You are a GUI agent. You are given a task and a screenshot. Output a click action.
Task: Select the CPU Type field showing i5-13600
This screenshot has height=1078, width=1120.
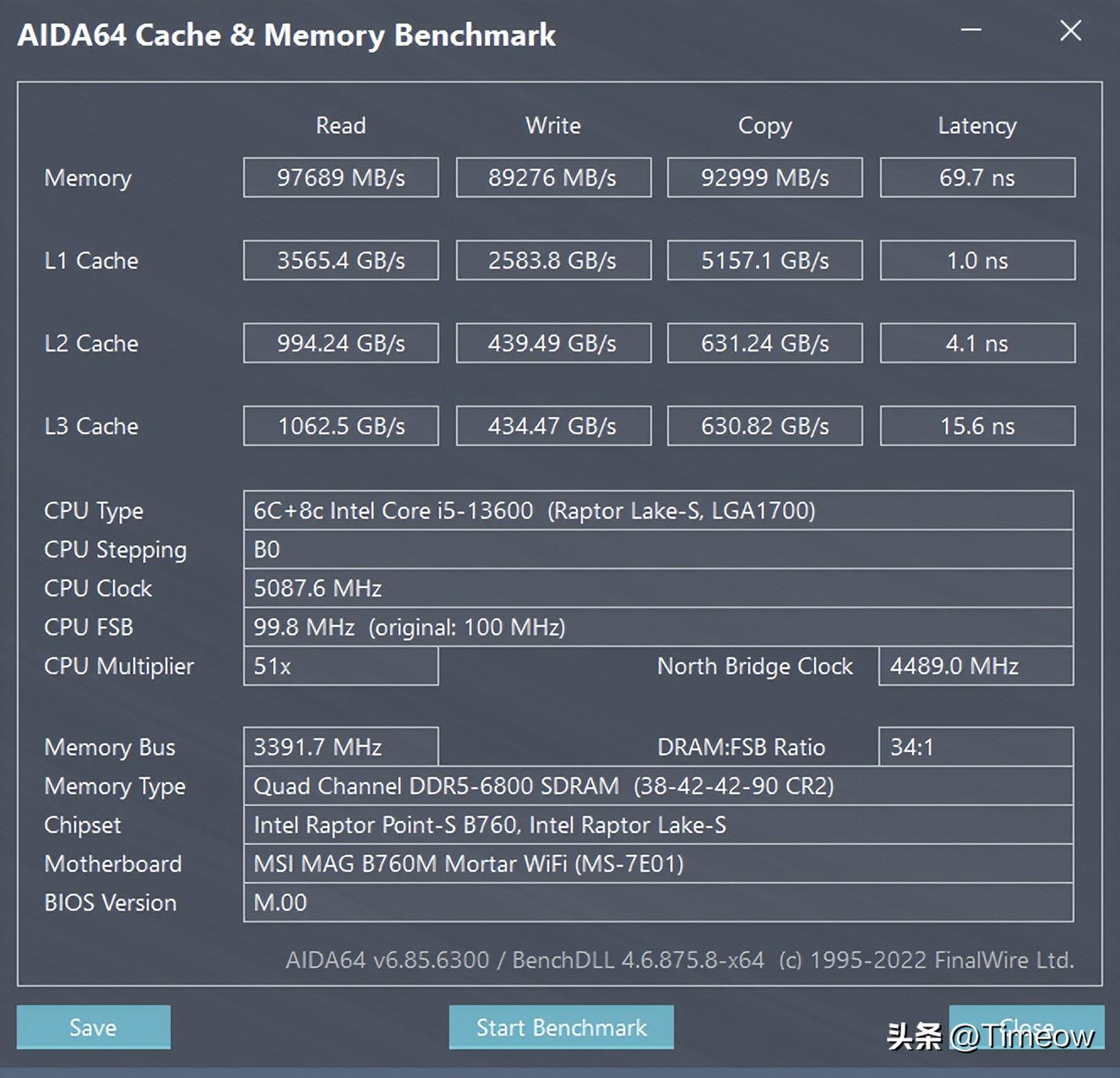point(659,510)
